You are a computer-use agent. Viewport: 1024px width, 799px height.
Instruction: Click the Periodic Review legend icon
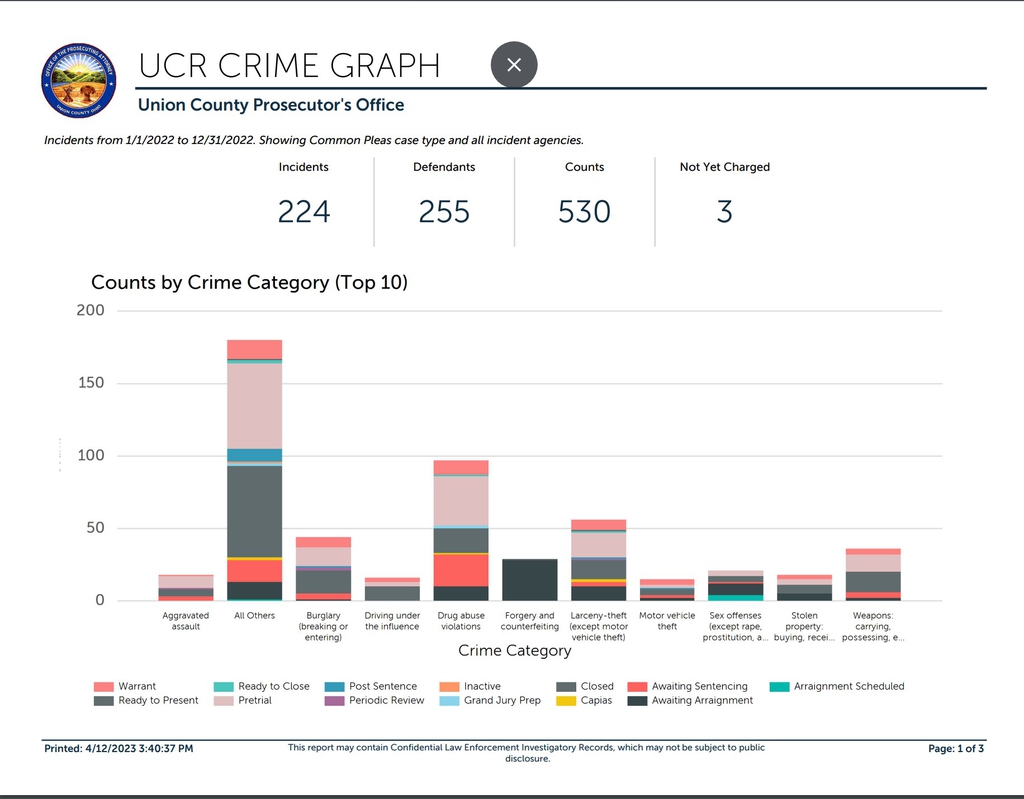[335, 701]
